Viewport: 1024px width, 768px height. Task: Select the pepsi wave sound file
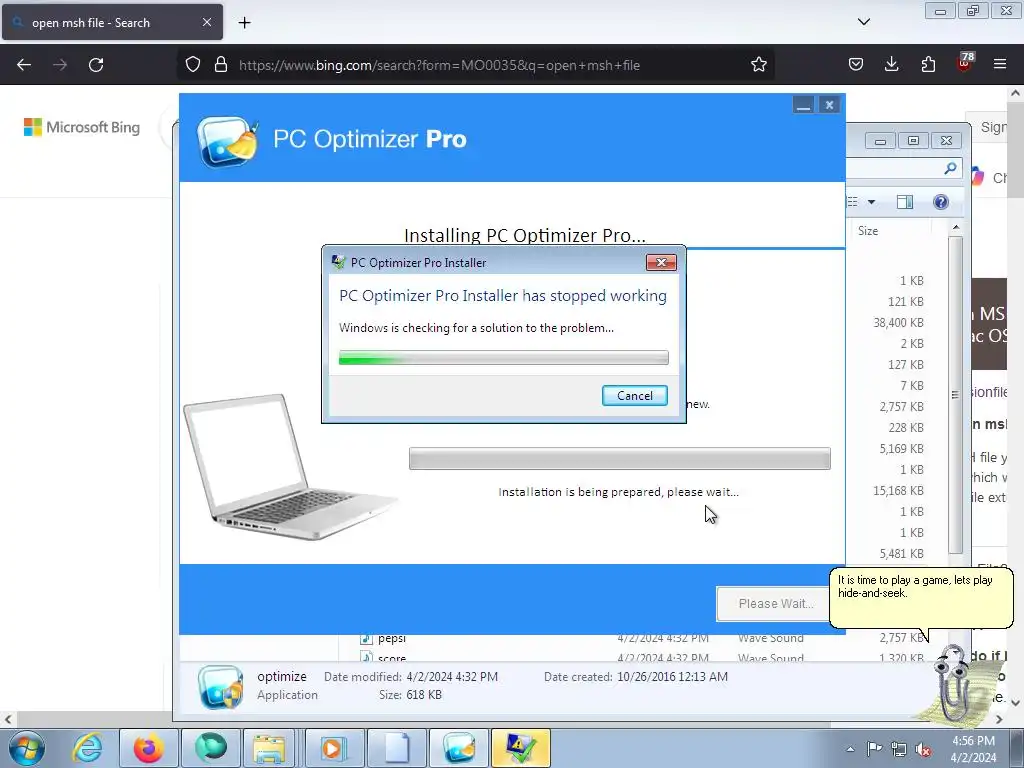click(x=392, y=639)
